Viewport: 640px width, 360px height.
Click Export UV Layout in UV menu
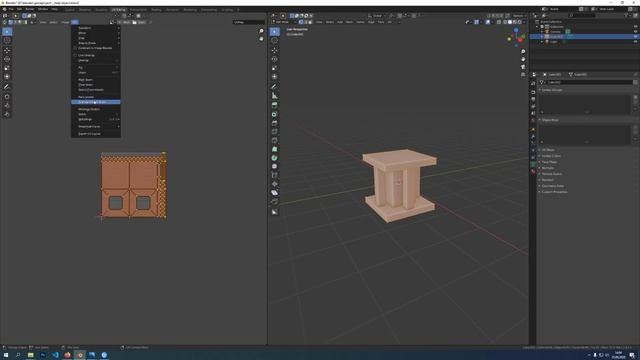pyautogui.click(x=96, y=134)
